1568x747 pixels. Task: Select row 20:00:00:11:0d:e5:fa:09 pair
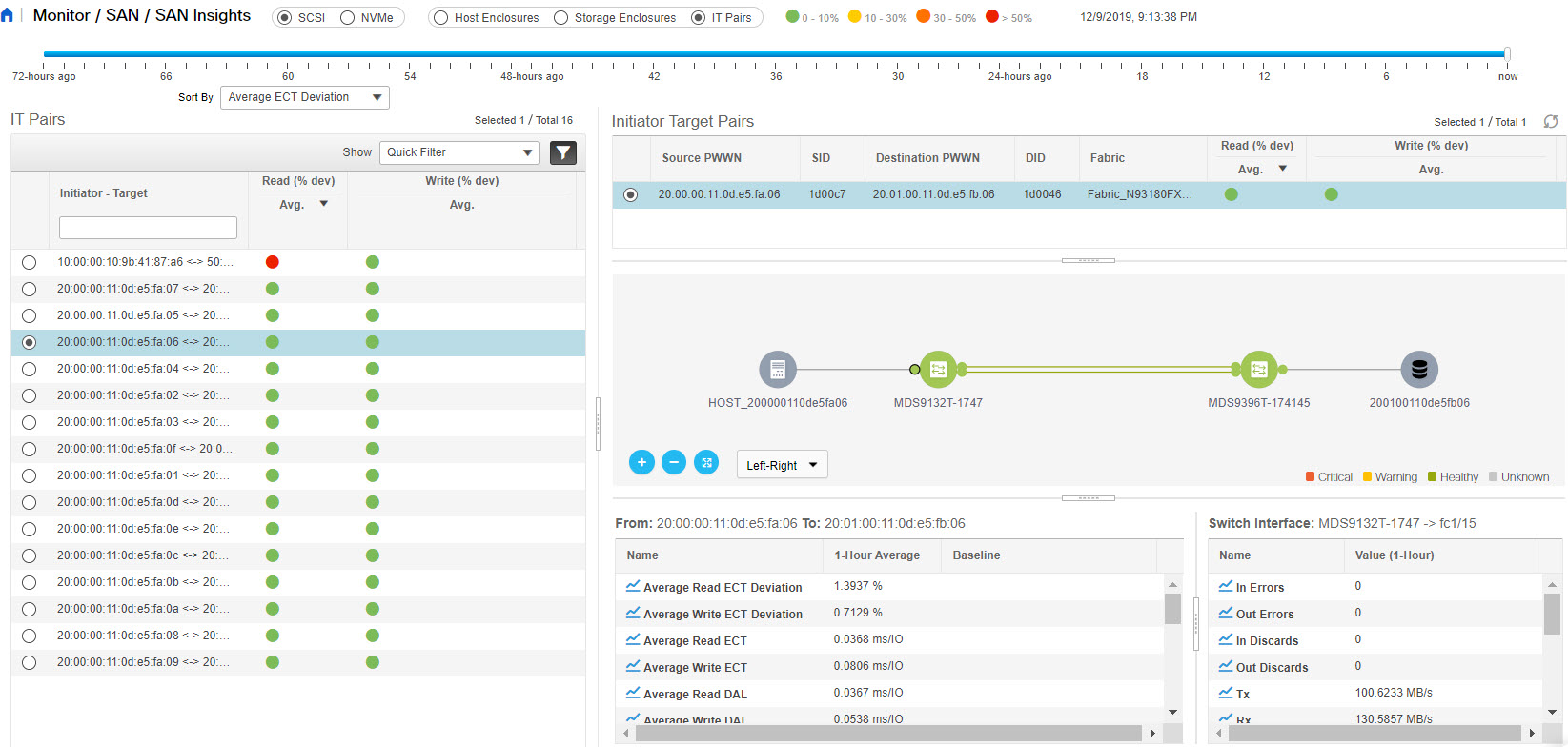click(x=298, y=662)
